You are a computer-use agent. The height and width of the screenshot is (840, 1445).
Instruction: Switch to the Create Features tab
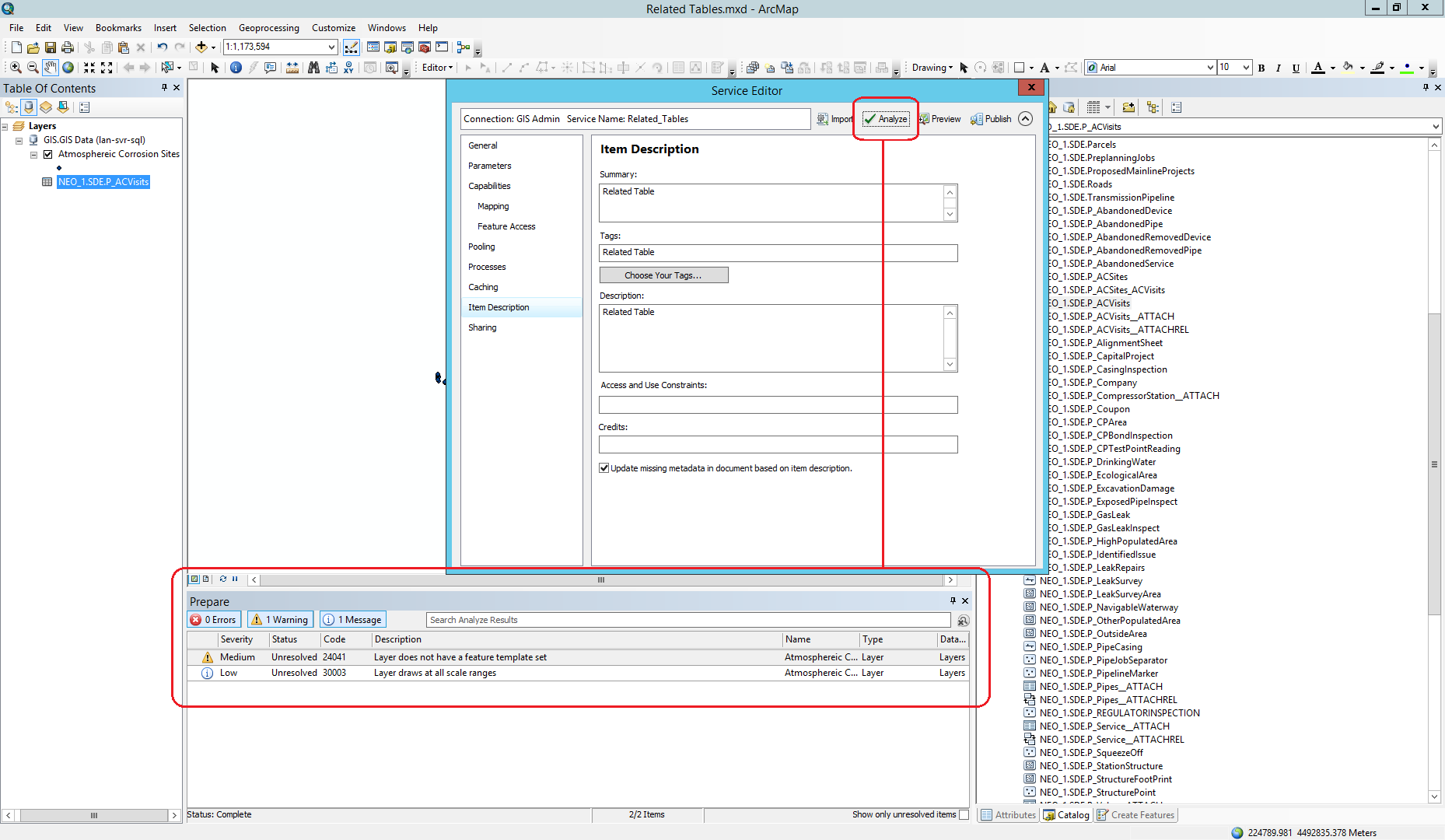click(1135, 814)
